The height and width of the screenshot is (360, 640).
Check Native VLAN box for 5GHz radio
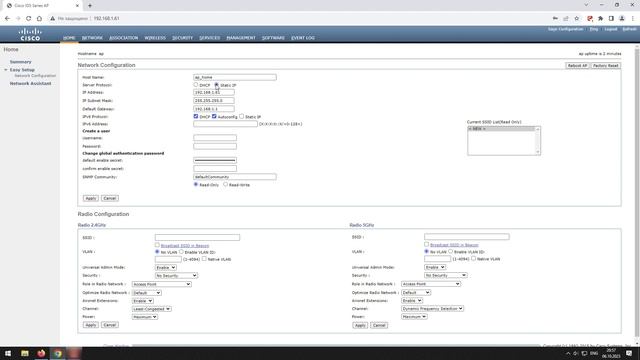[473, 258]
